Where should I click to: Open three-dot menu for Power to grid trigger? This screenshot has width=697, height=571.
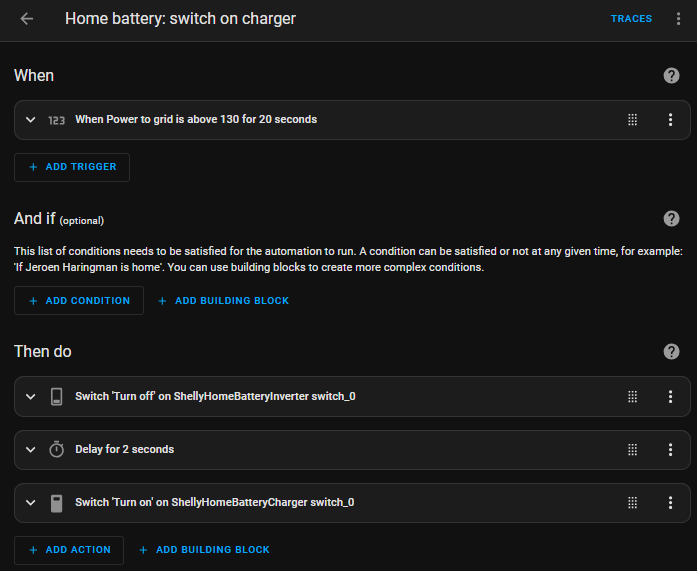tap(670, 119)
